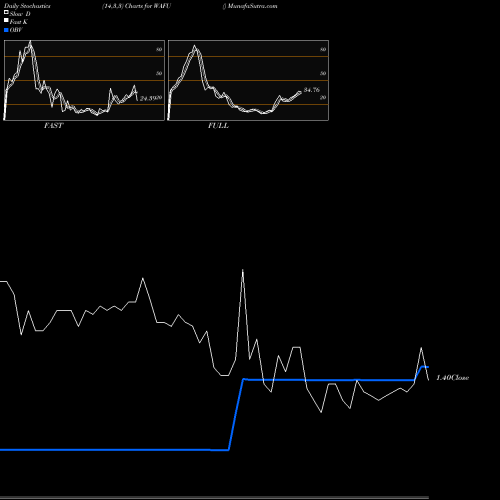The image size is (500, 500).
Task: Select the Slow D legend label
Action: tap(20, 14)
